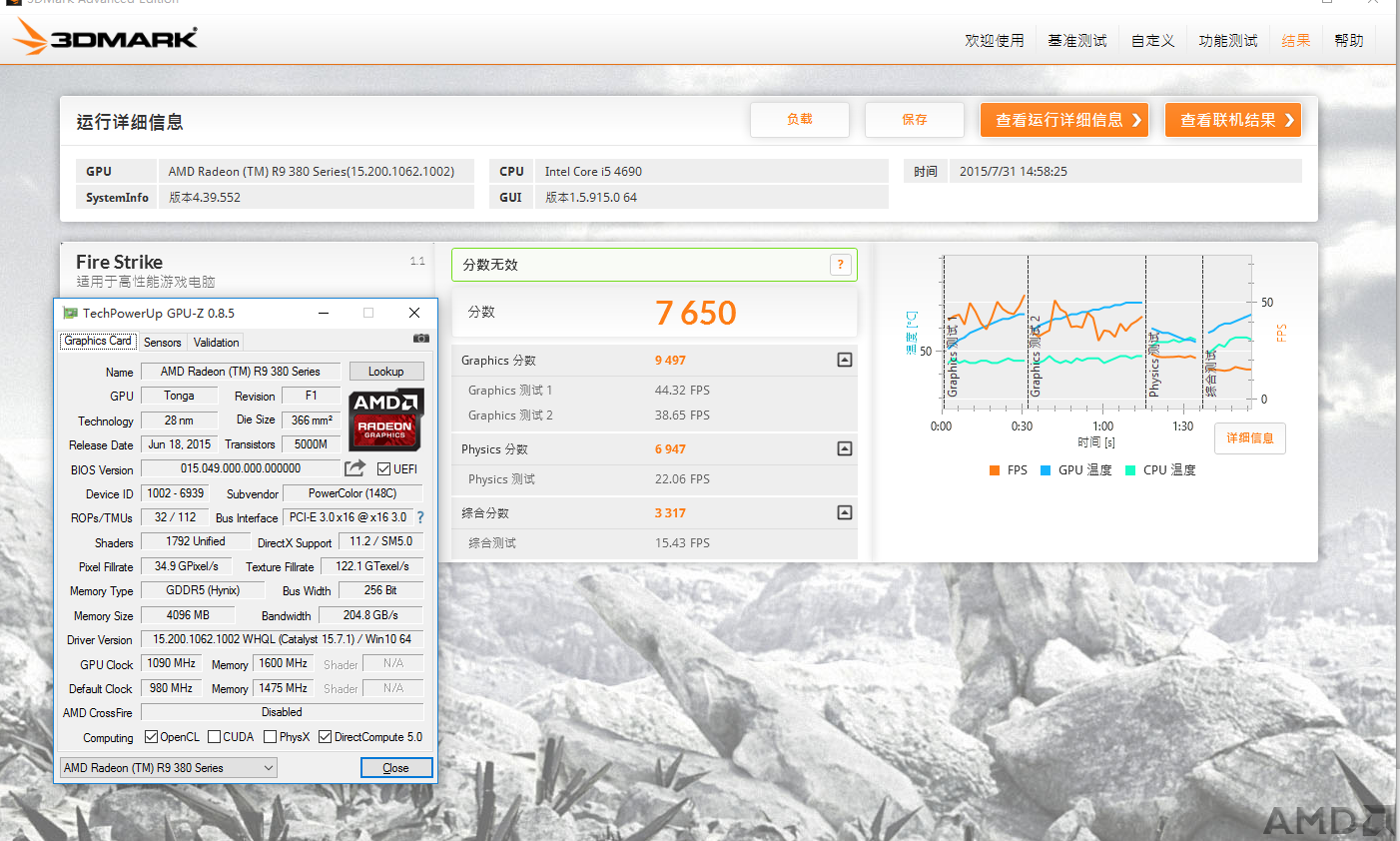This screenshot has height=841, width=1400.
Task: Toggle the OpenCL checkbox
Action: [151, 737]
